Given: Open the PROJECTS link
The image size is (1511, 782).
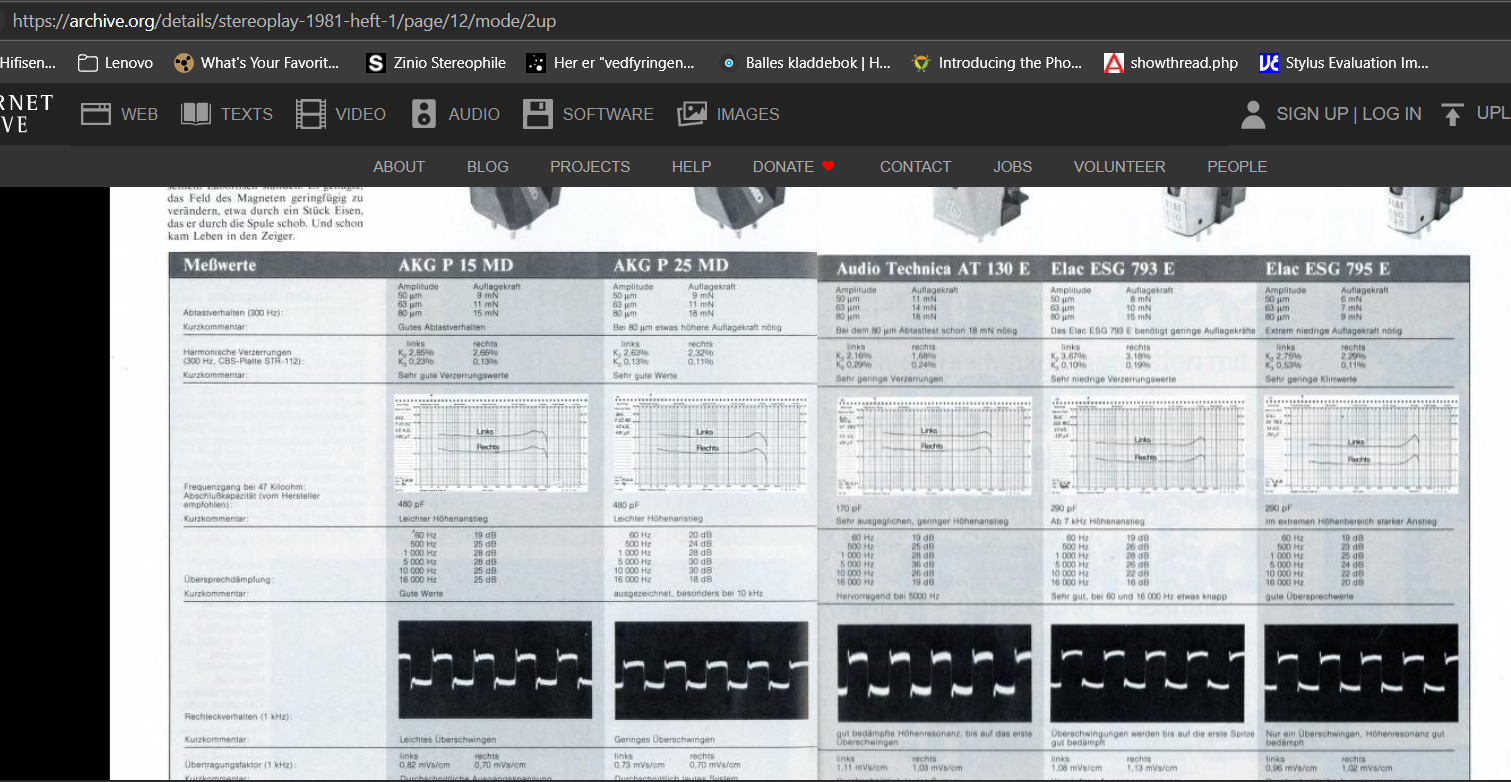Looking at the screenshot, I should 590,167.
